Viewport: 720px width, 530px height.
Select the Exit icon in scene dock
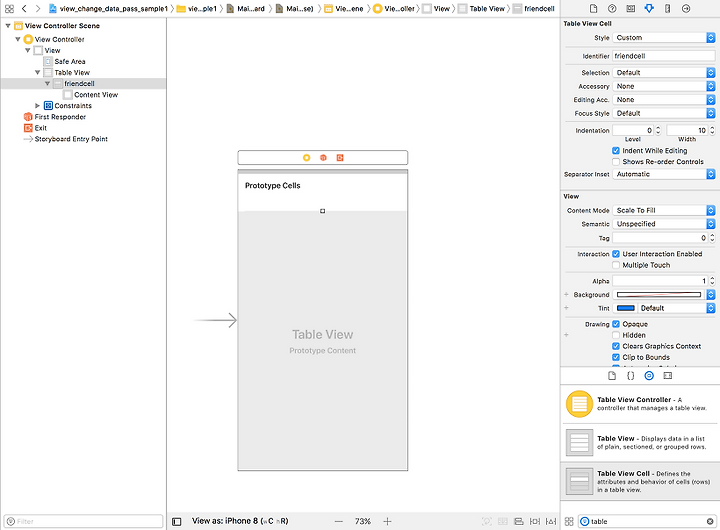[x=340, y=158]
